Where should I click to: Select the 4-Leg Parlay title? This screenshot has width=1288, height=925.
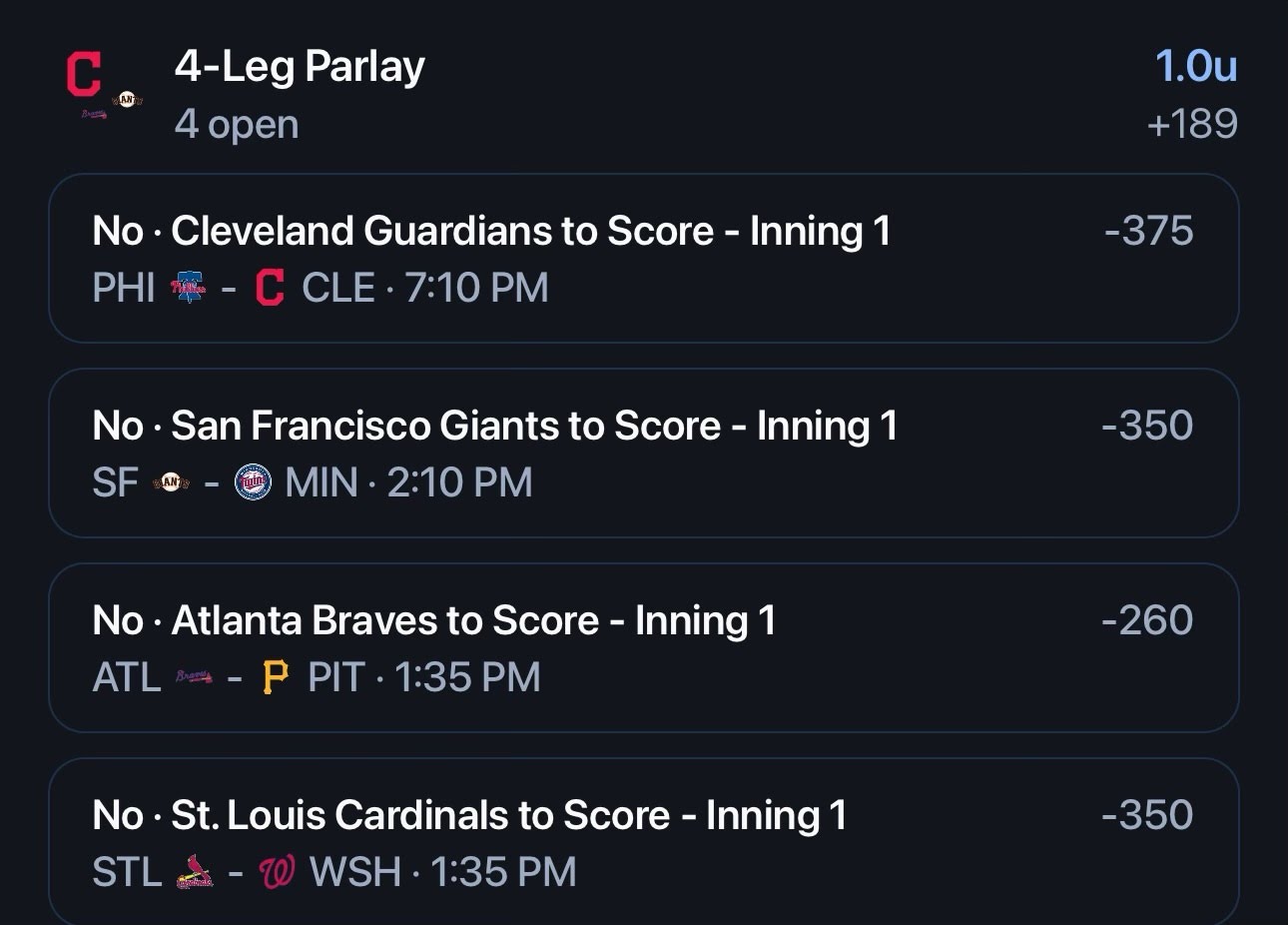click(x=300, y=67)
